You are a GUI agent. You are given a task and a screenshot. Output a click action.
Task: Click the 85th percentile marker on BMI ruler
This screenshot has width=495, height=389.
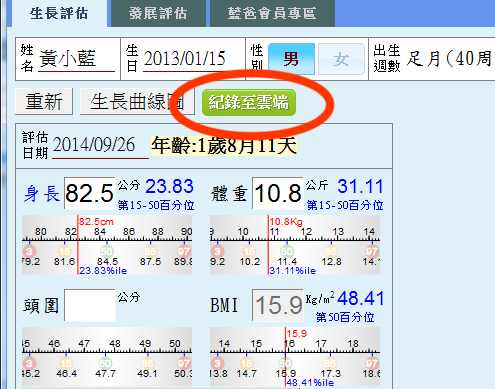point(331,363)
